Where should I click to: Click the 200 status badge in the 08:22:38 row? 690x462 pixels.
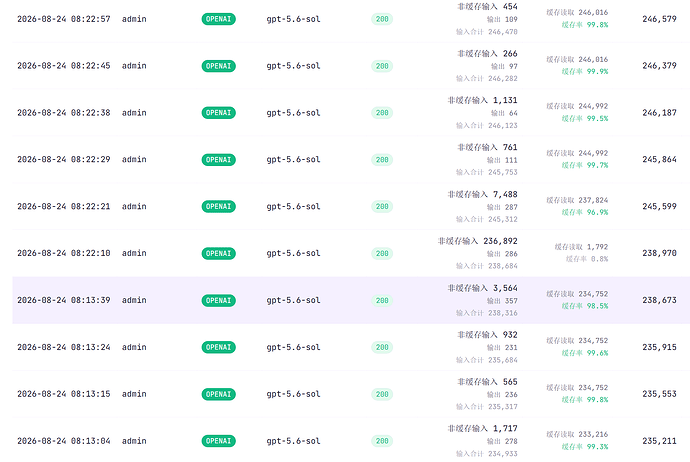pos(382,113)
